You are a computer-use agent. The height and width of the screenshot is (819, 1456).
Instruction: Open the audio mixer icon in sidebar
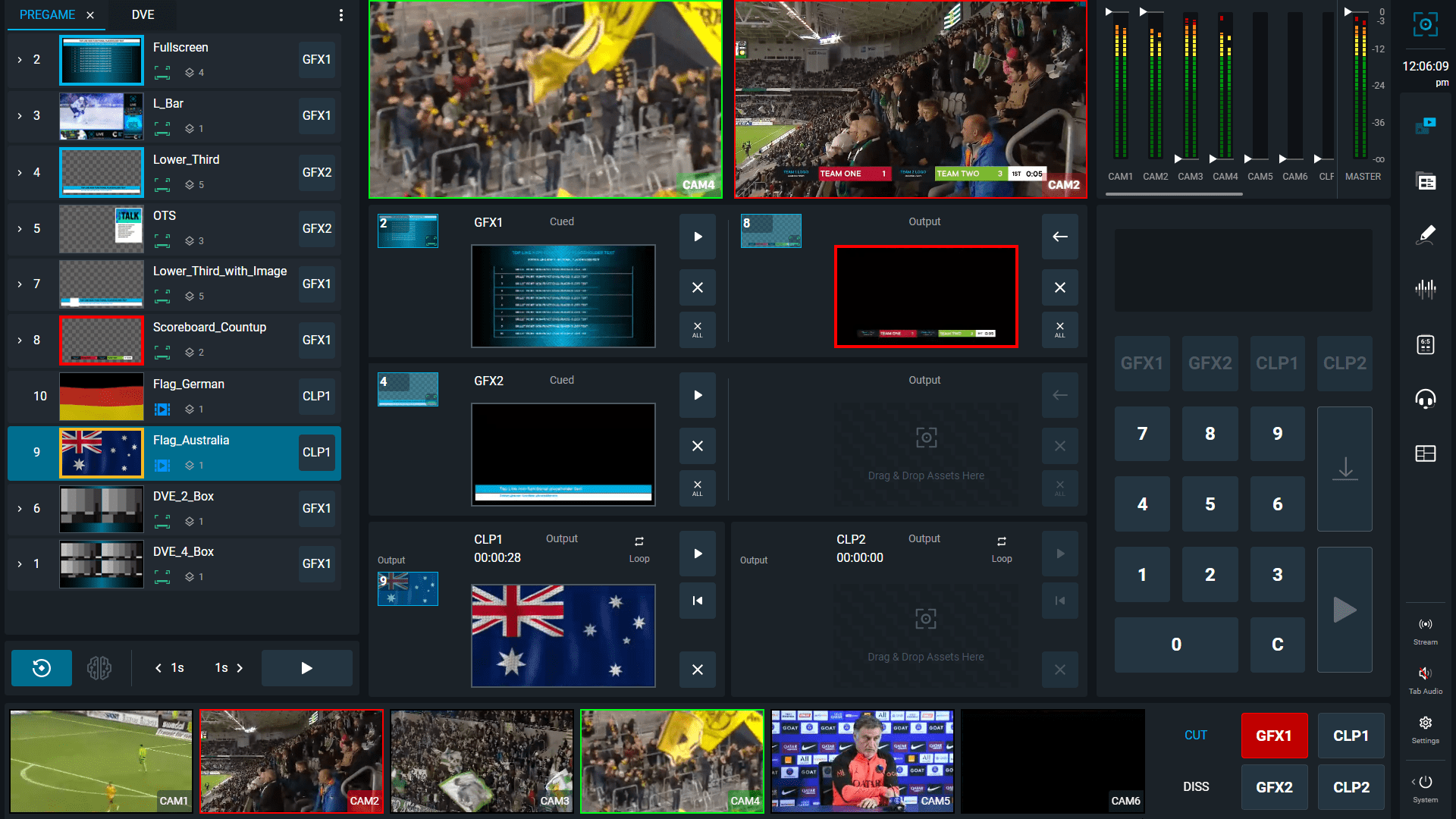tap(1425, 288)
